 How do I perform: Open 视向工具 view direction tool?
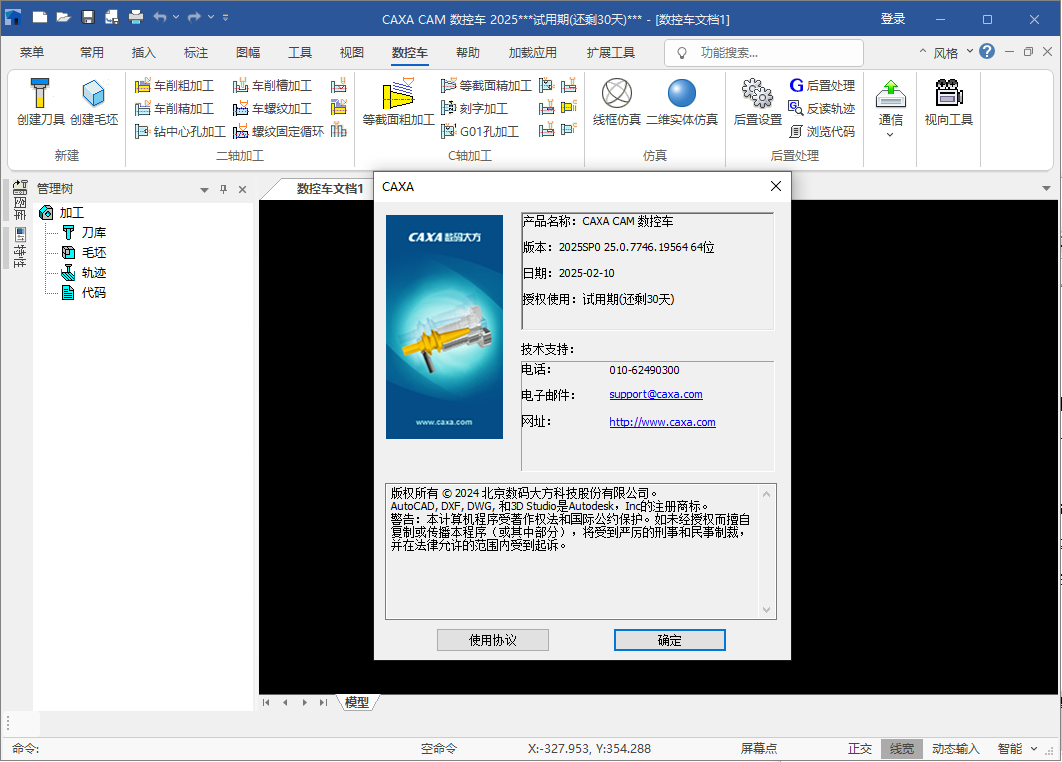949,102
